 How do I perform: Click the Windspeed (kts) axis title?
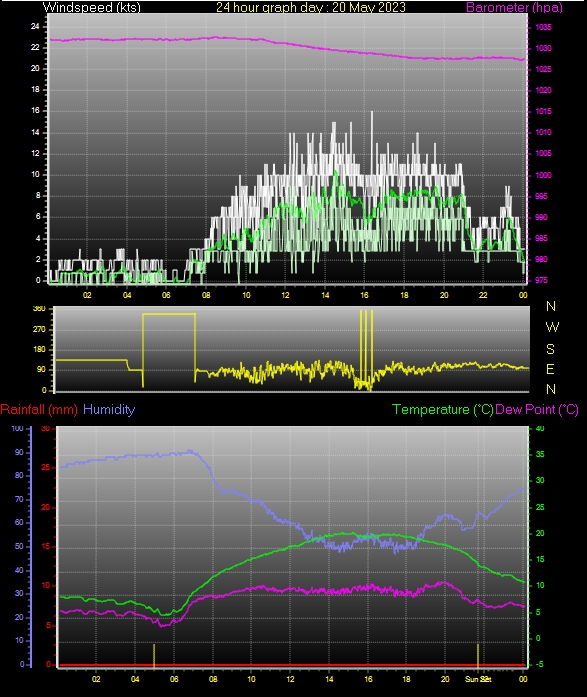pyautogui.click(x=92, y=7)
